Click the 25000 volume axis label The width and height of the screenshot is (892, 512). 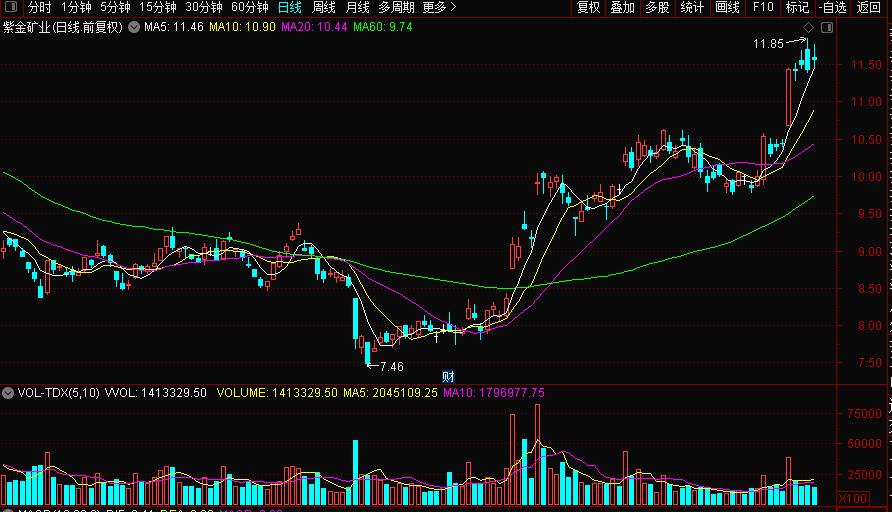pyautogui.click(x=864, y=474)
